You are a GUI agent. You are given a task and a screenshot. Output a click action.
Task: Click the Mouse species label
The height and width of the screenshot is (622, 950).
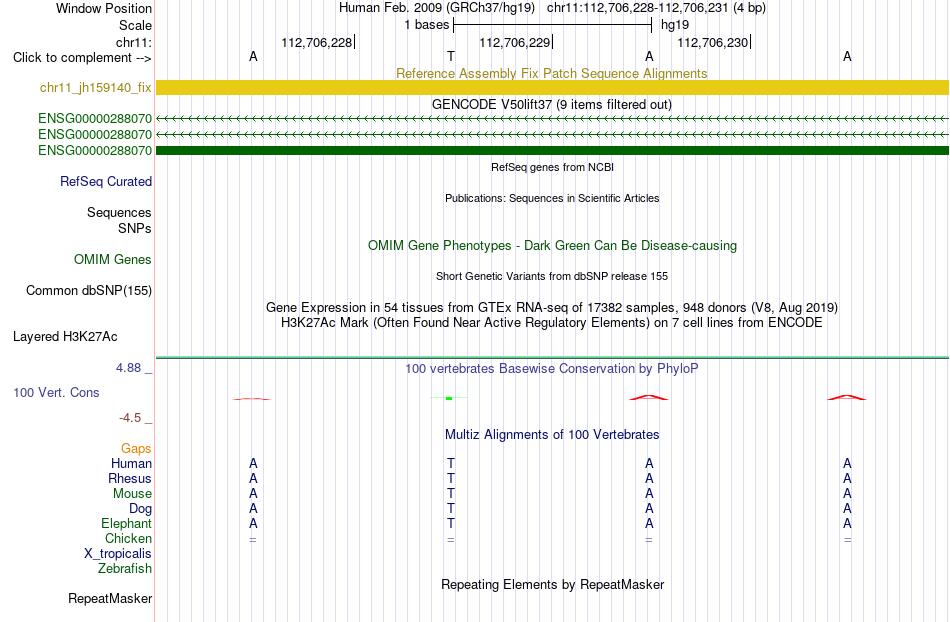pyautogui.click(x=132, y=494)
